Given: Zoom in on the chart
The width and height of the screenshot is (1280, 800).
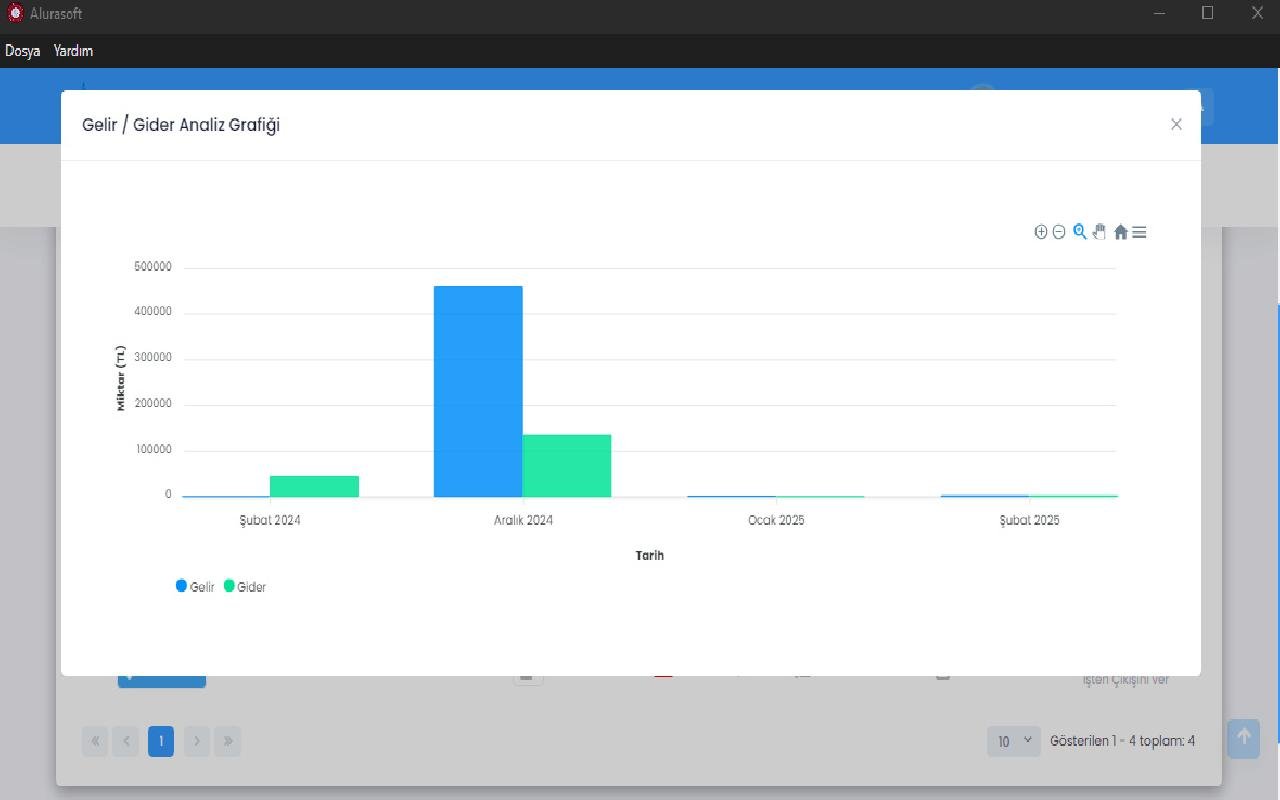Looking at the screenshot, I should coord(1040,232).
